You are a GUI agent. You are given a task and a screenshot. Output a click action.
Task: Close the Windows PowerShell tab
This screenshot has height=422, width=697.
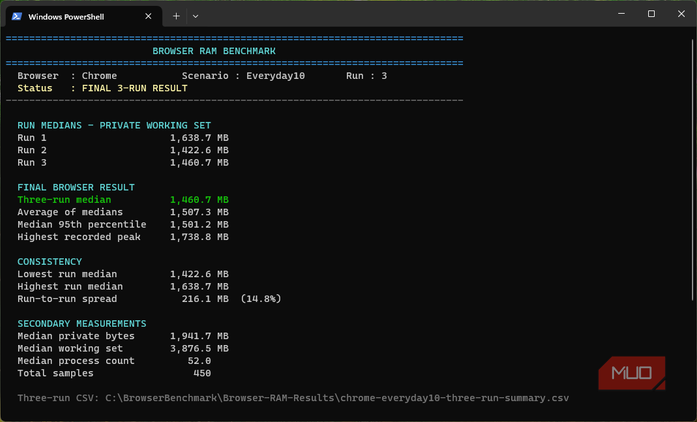[148, 16]
